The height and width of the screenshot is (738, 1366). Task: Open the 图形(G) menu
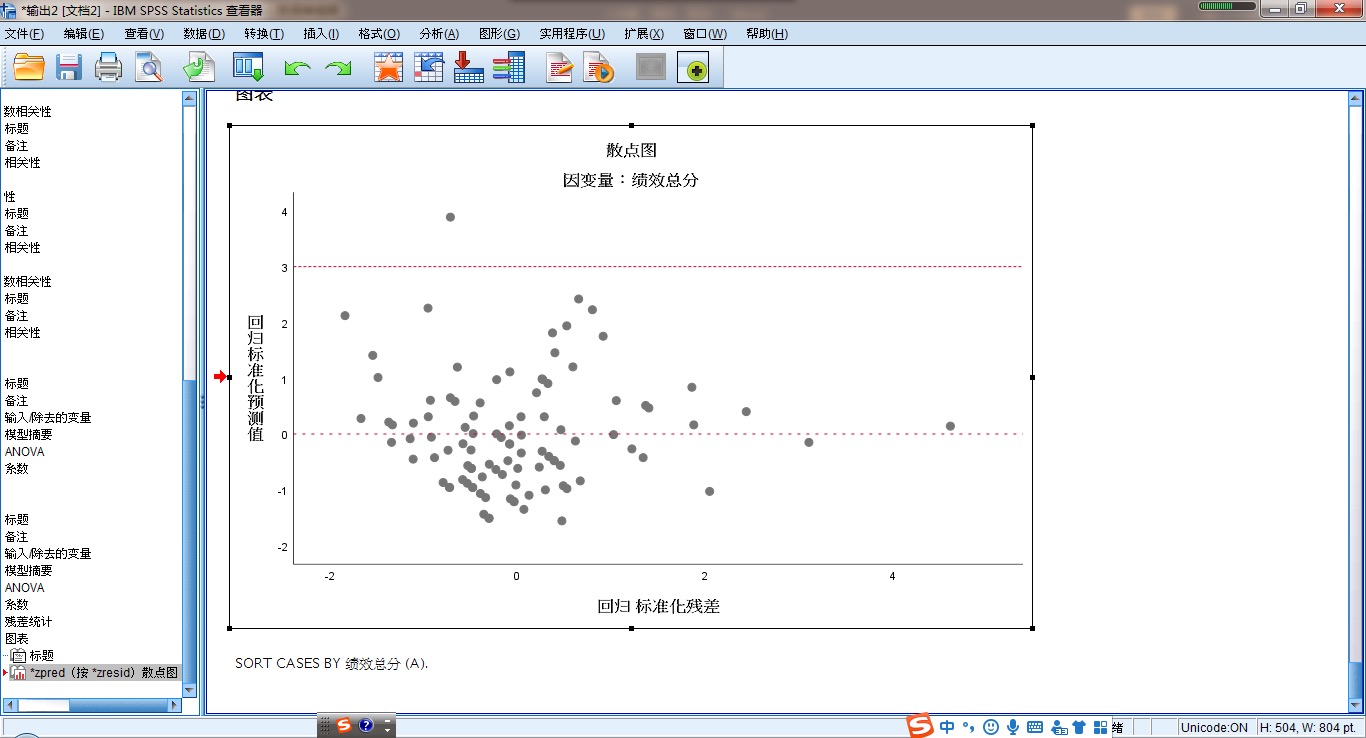[499, 33]
